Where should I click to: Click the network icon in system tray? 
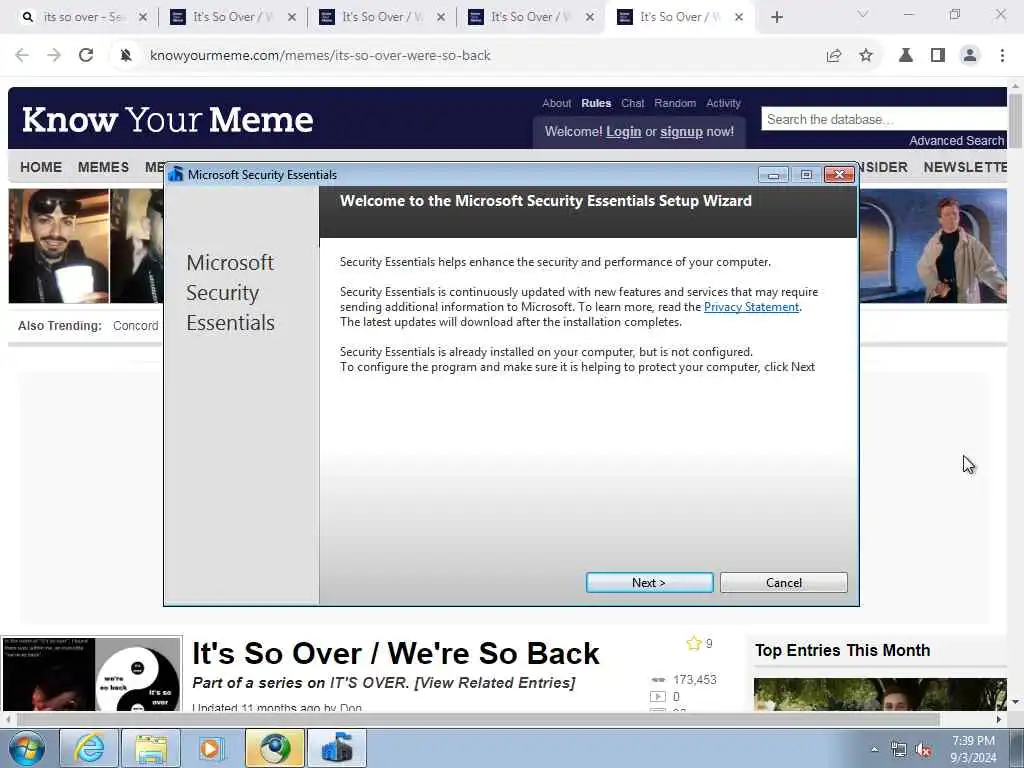pos(899,750)
